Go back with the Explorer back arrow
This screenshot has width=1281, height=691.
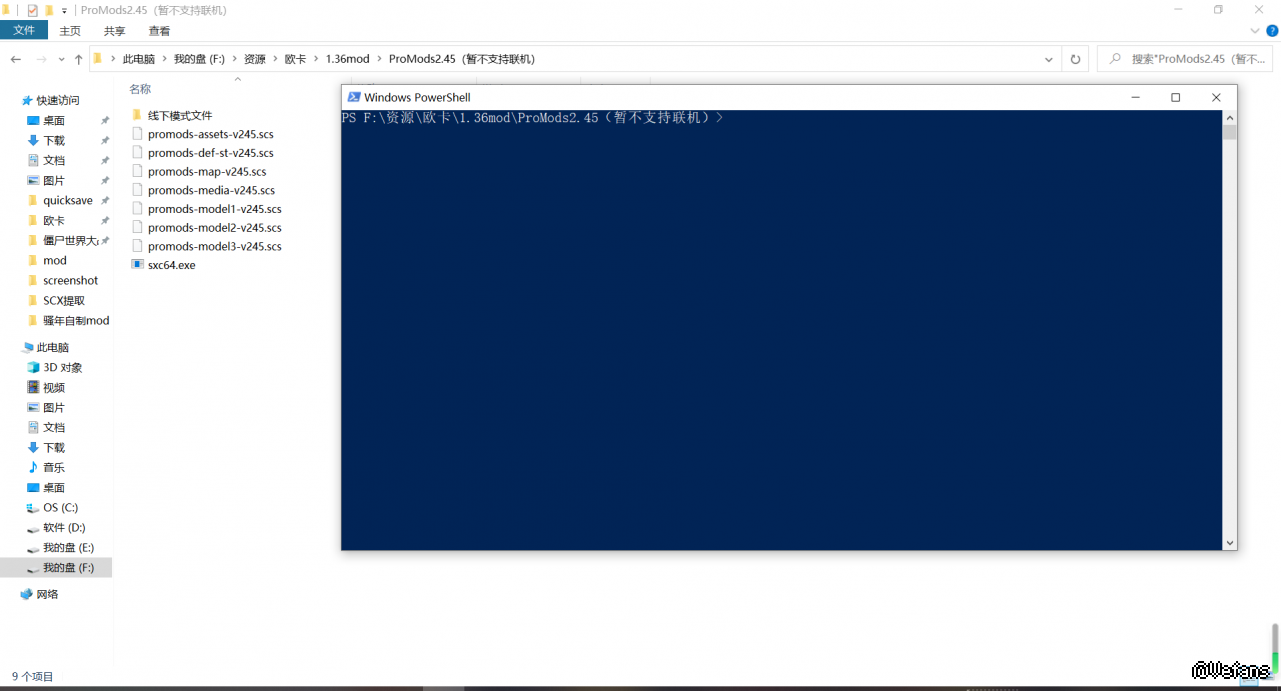click(x=16, y=59)
